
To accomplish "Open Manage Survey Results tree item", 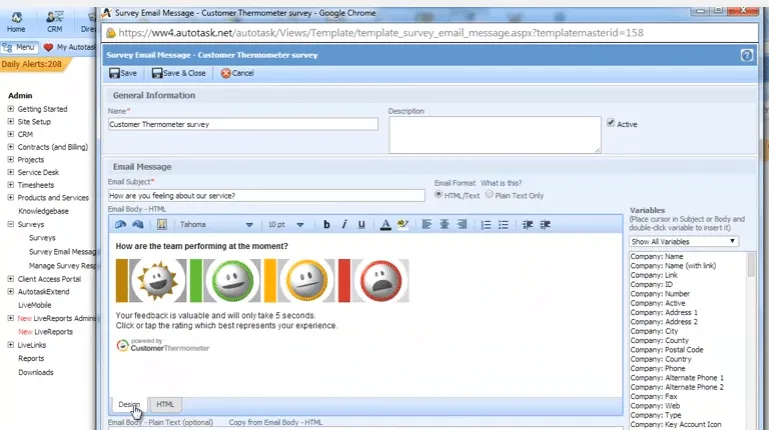I will tap(62, 265).
